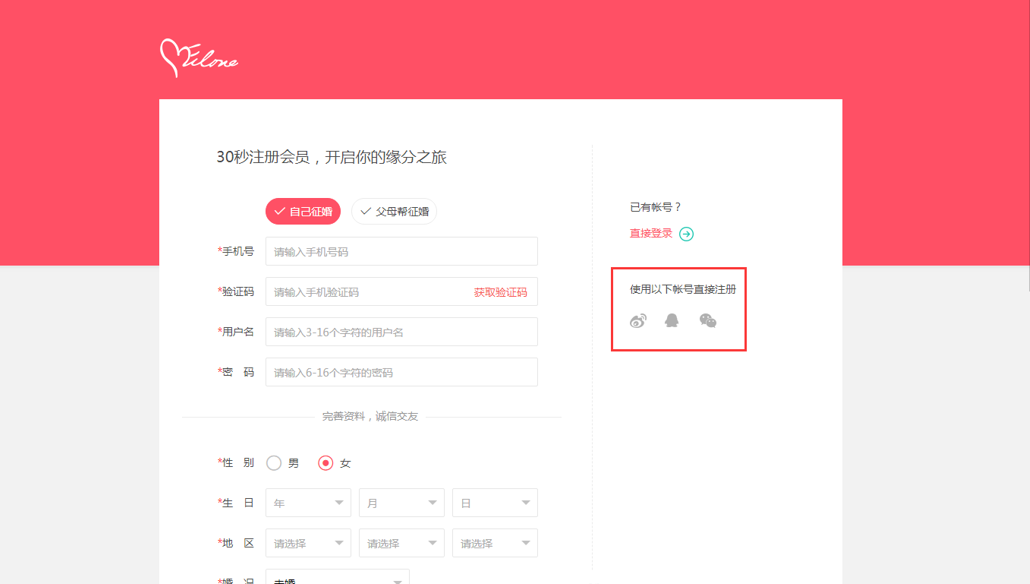Choose 女 gender radio button
Viewport: 1030px width, 584px height.
(325, 463)
